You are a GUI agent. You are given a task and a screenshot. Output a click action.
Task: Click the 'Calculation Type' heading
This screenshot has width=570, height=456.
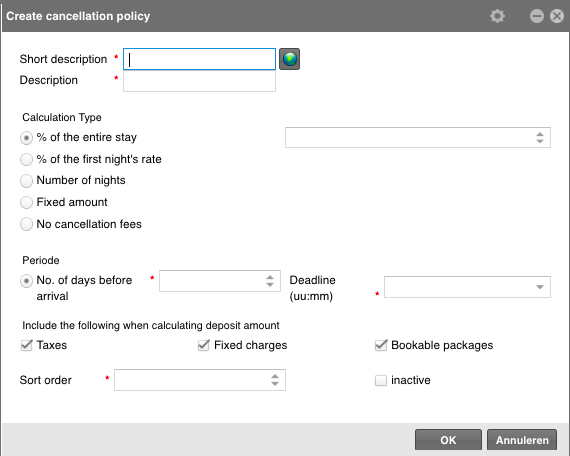62,117
